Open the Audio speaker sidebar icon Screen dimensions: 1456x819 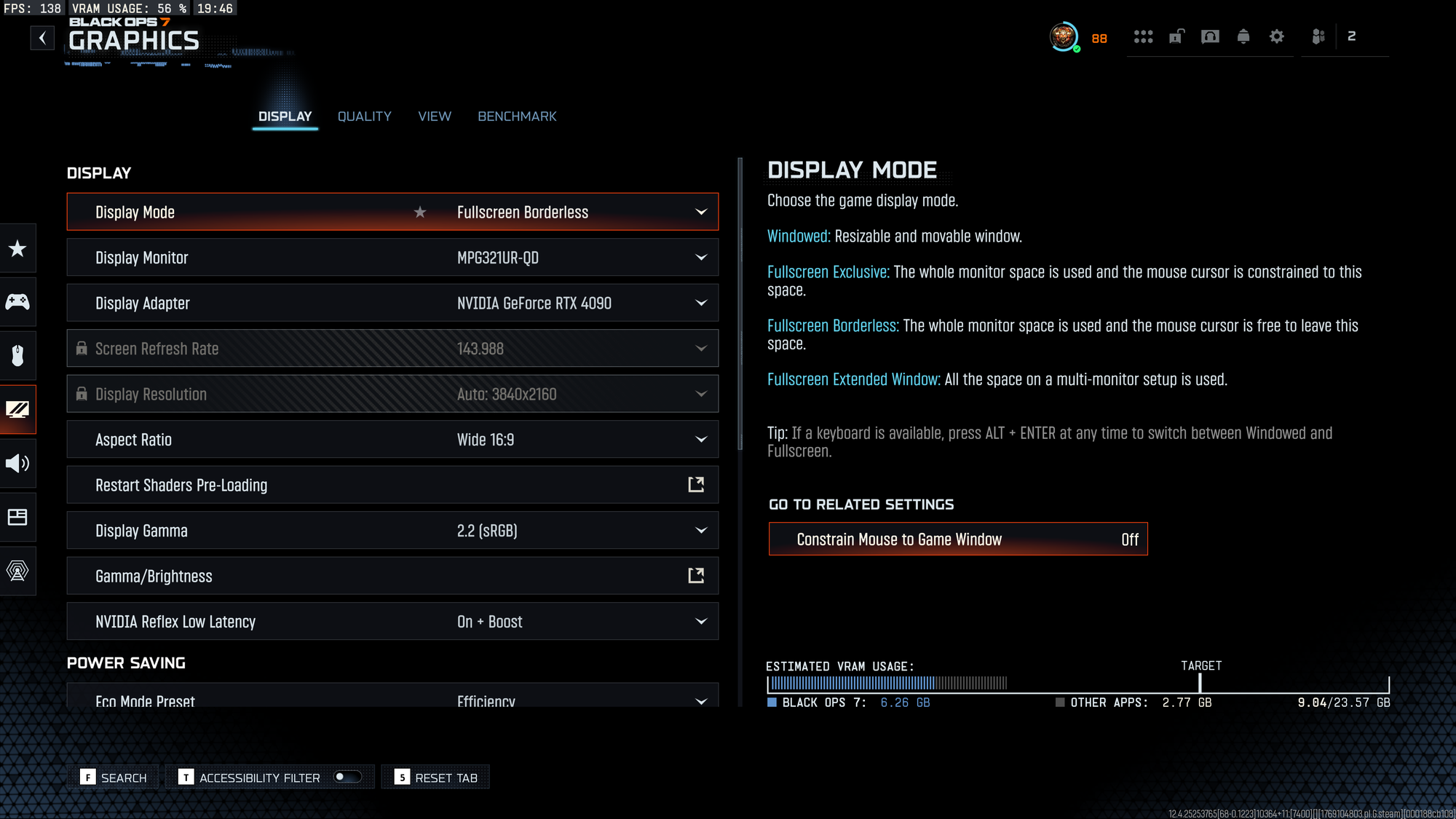(x=17, y=463)
